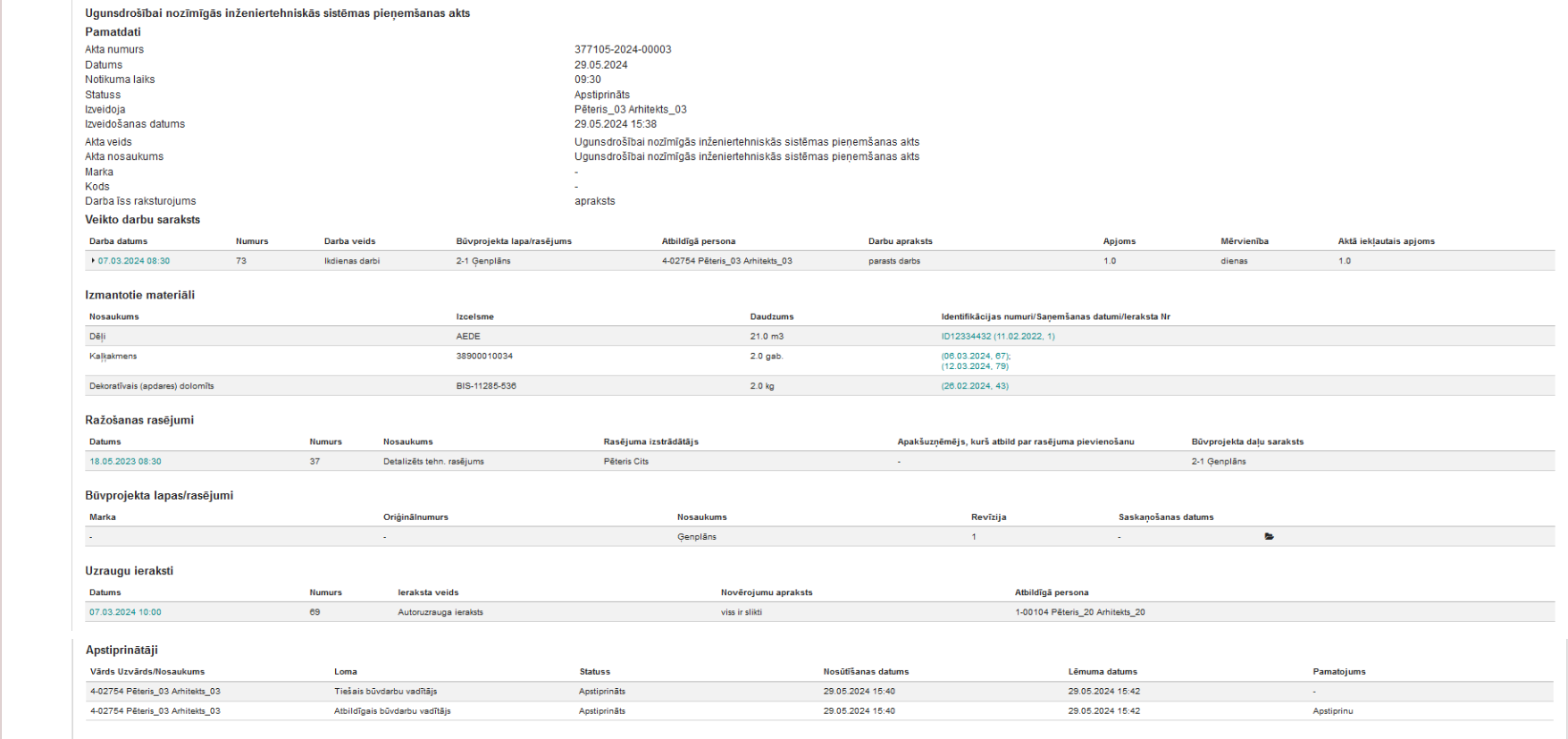Image resolution: width=1568 pixels, height=739 pixels.
Task: Click 'Detalizēts tehn. rasējums' drawing name
Action: click(x=433, y=462)
